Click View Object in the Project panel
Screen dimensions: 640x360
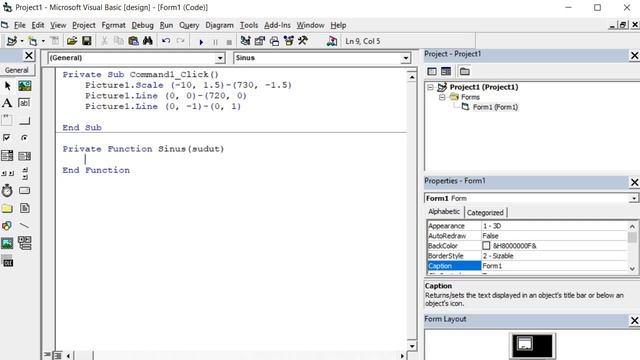point(446,71)
